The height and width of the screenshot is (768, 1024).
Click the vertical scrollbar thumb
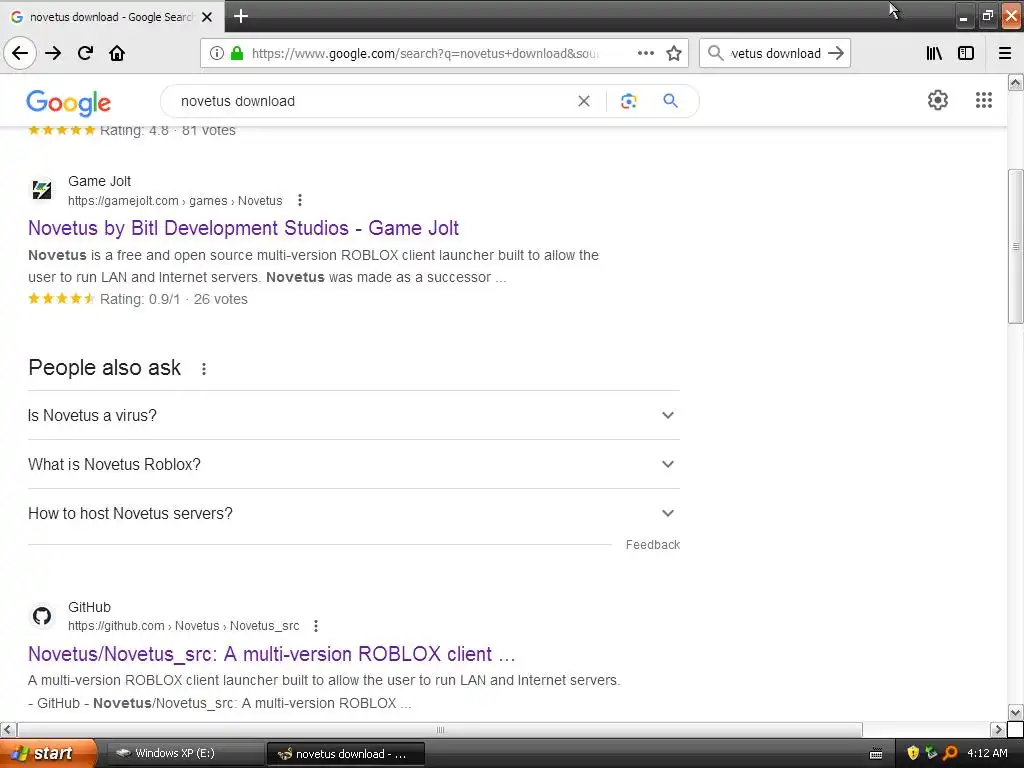click(x=1016, y=246)
